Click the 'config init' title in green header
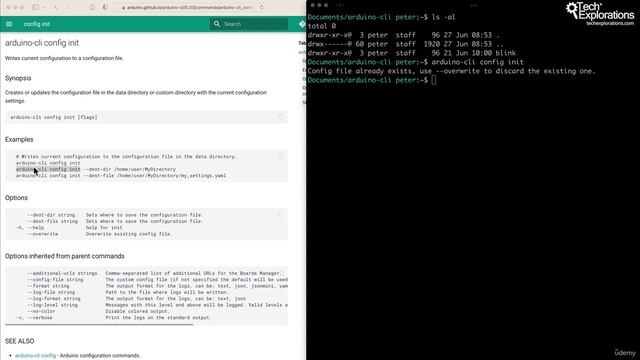Image resolution: width=640 pixels, height=360 pixels. click(x=37, y=24)
